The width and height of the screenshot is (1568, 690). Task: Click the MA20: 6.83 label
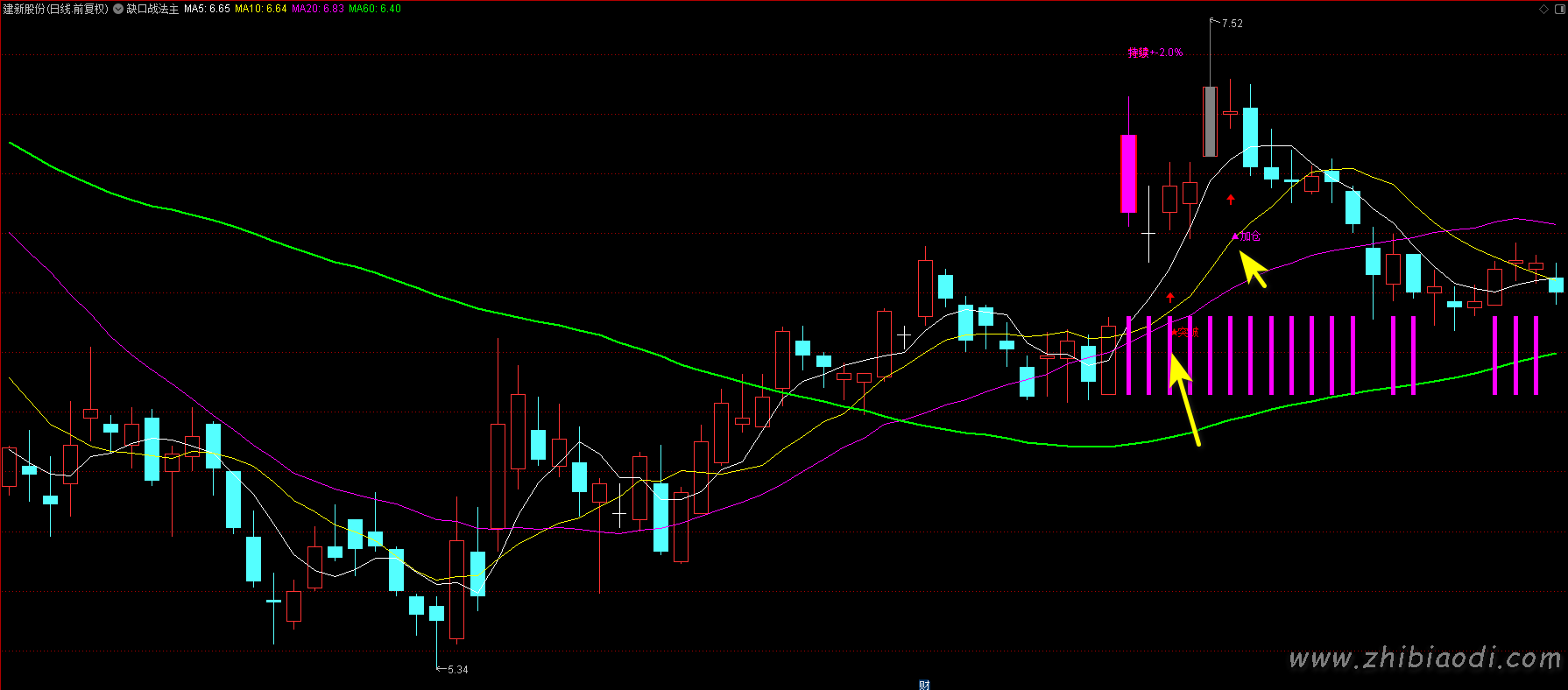click(318, 9)
